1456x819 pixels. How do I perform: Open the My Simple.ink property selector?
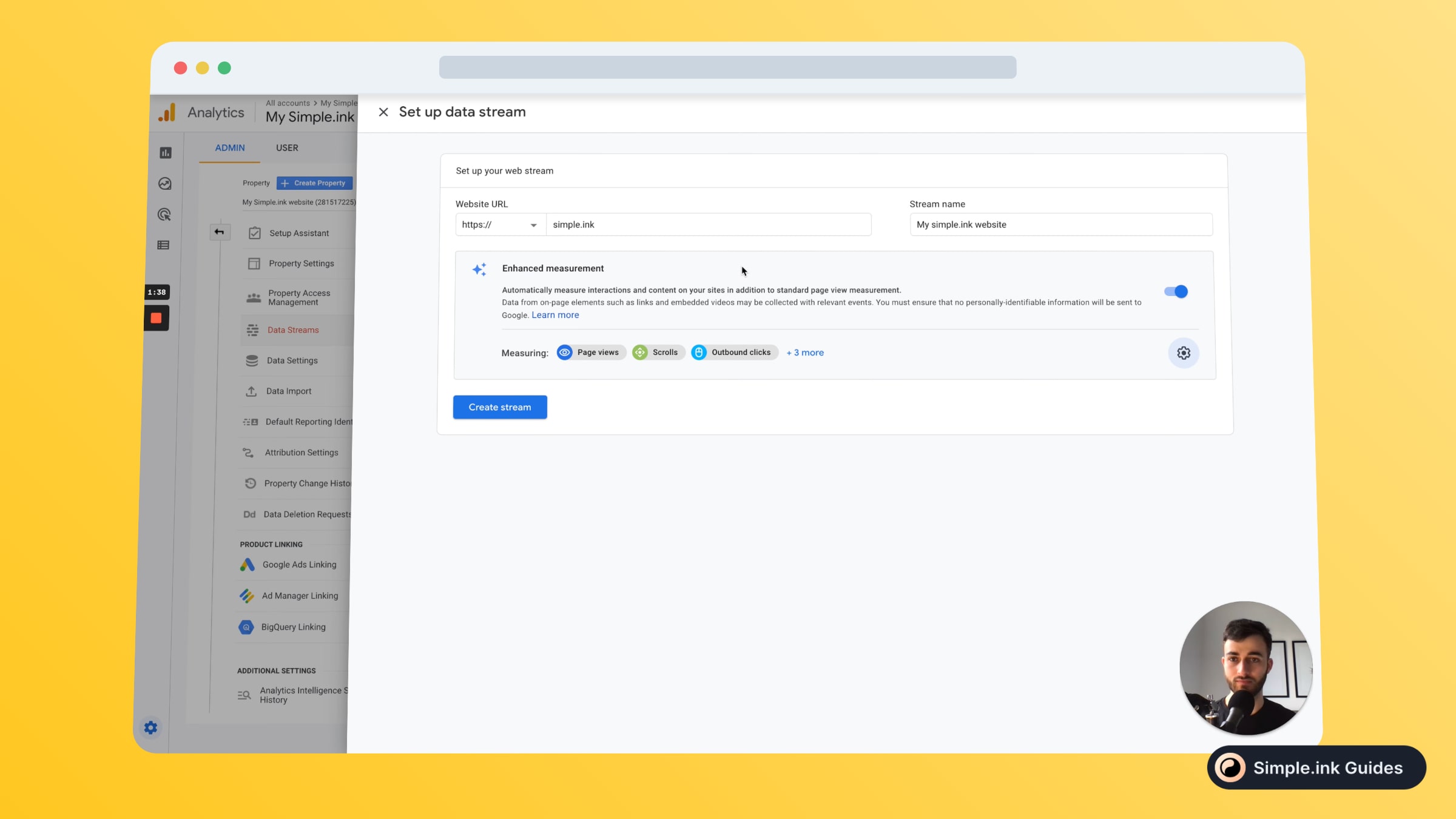[x=310, y=117]
